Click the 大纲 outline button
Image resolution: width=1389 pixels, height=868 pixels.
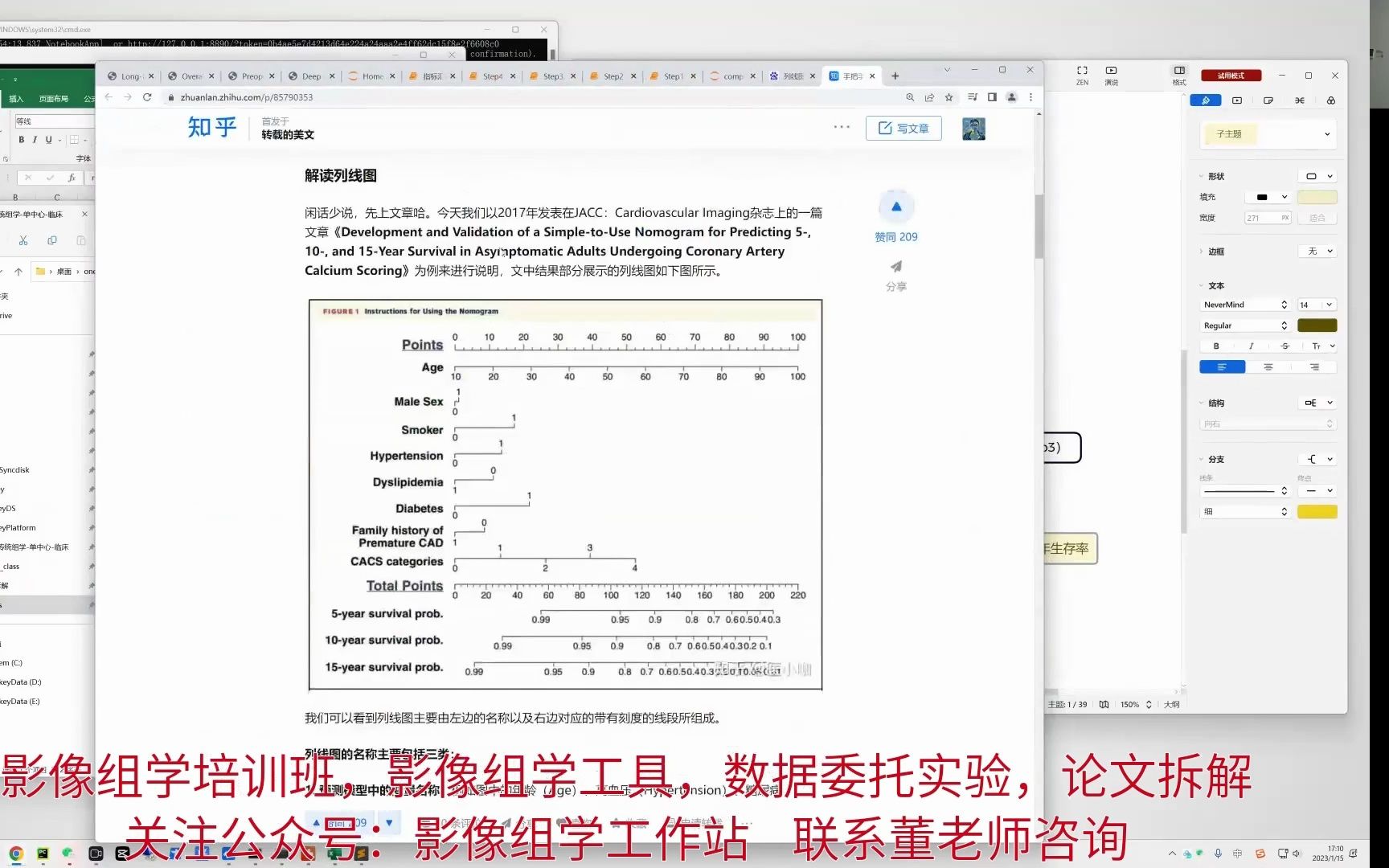[x=1172, y=704]
